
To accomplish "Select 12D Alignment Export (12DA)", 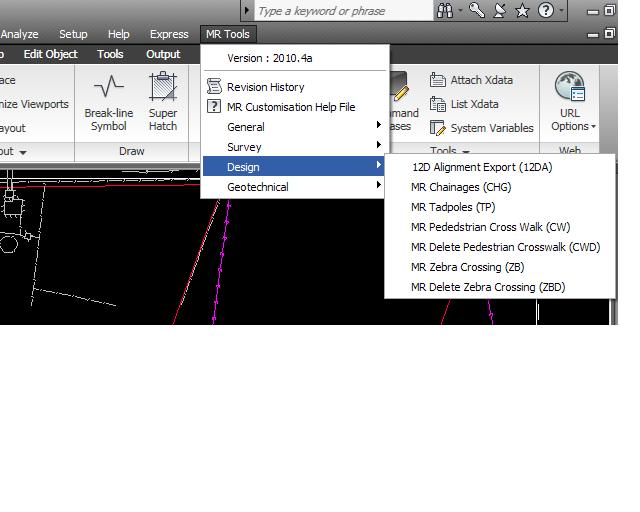I will coord(500,167).
